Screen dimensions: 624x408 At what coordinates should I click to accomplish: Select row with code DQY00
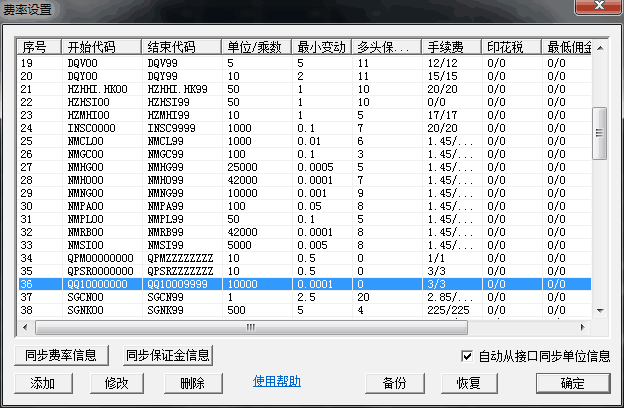[x=305, y=76]
